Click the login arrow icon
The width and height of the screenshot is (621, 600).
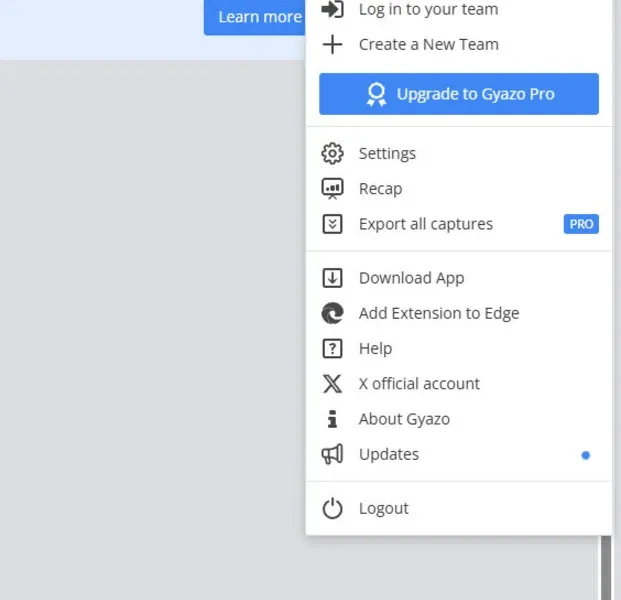click(x=332, y=9)
